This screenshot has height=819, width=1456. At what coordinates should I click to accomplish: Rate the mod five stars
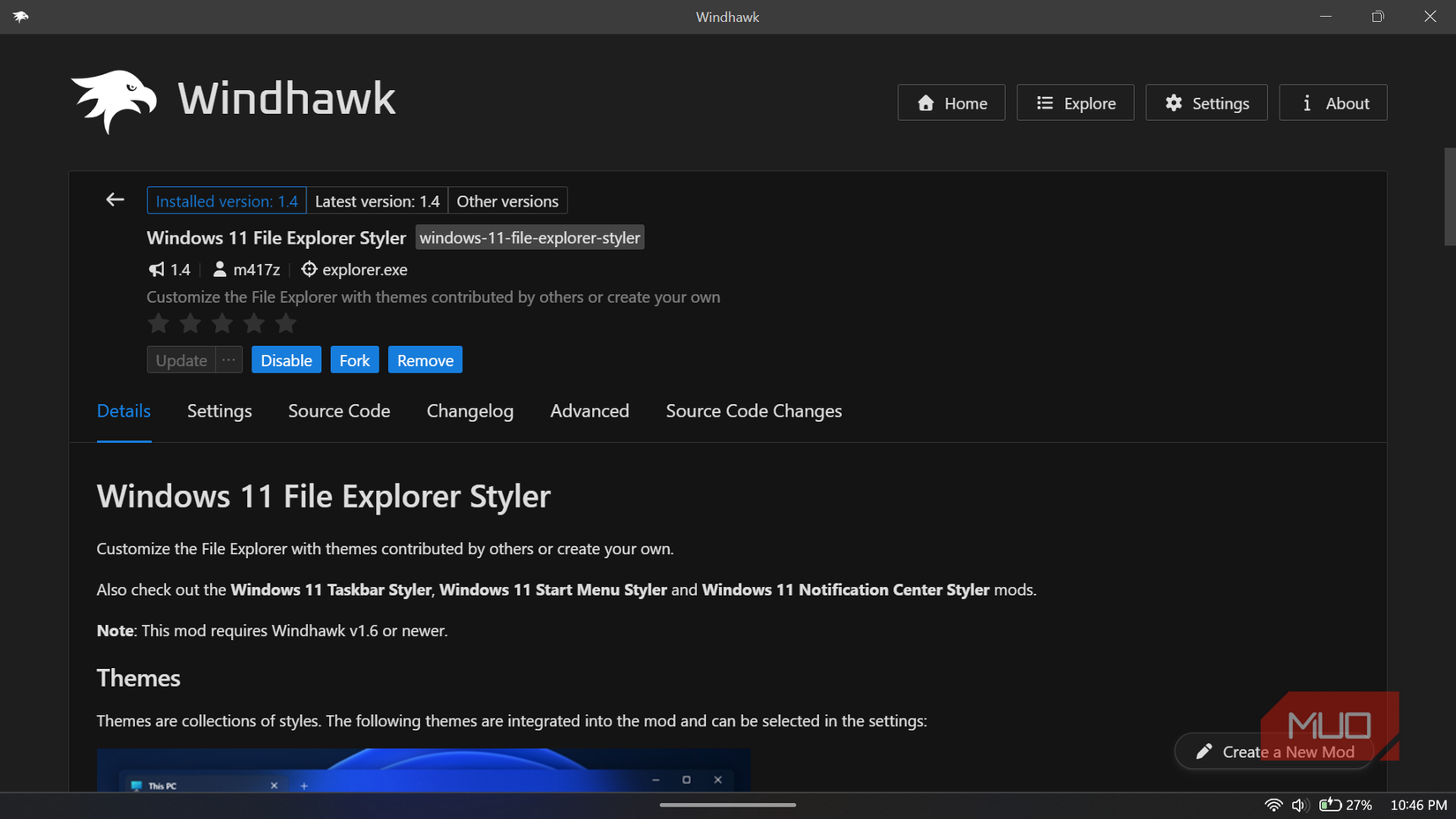[x=286, y=324]
